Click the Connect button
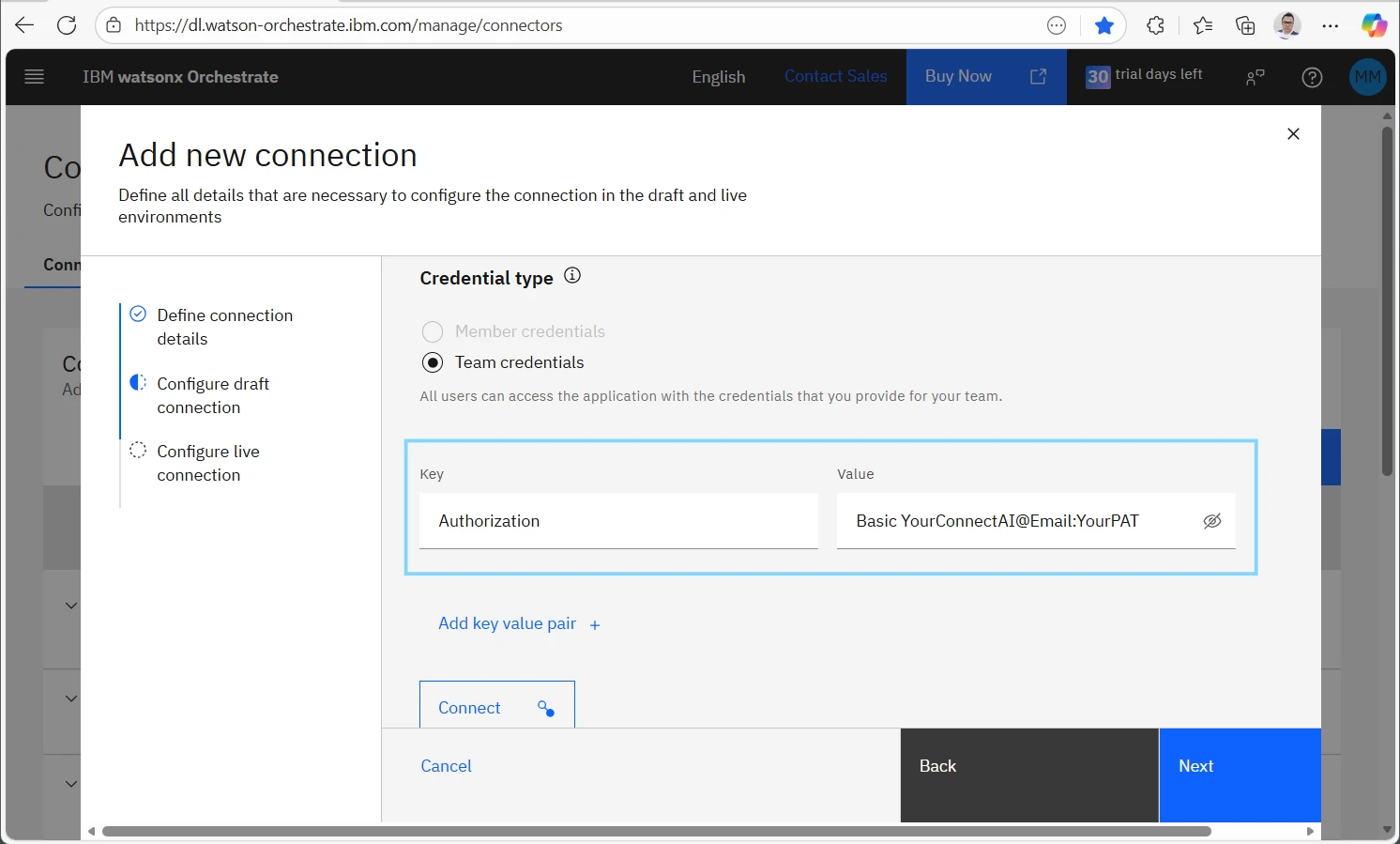 (x=496, y=707)
